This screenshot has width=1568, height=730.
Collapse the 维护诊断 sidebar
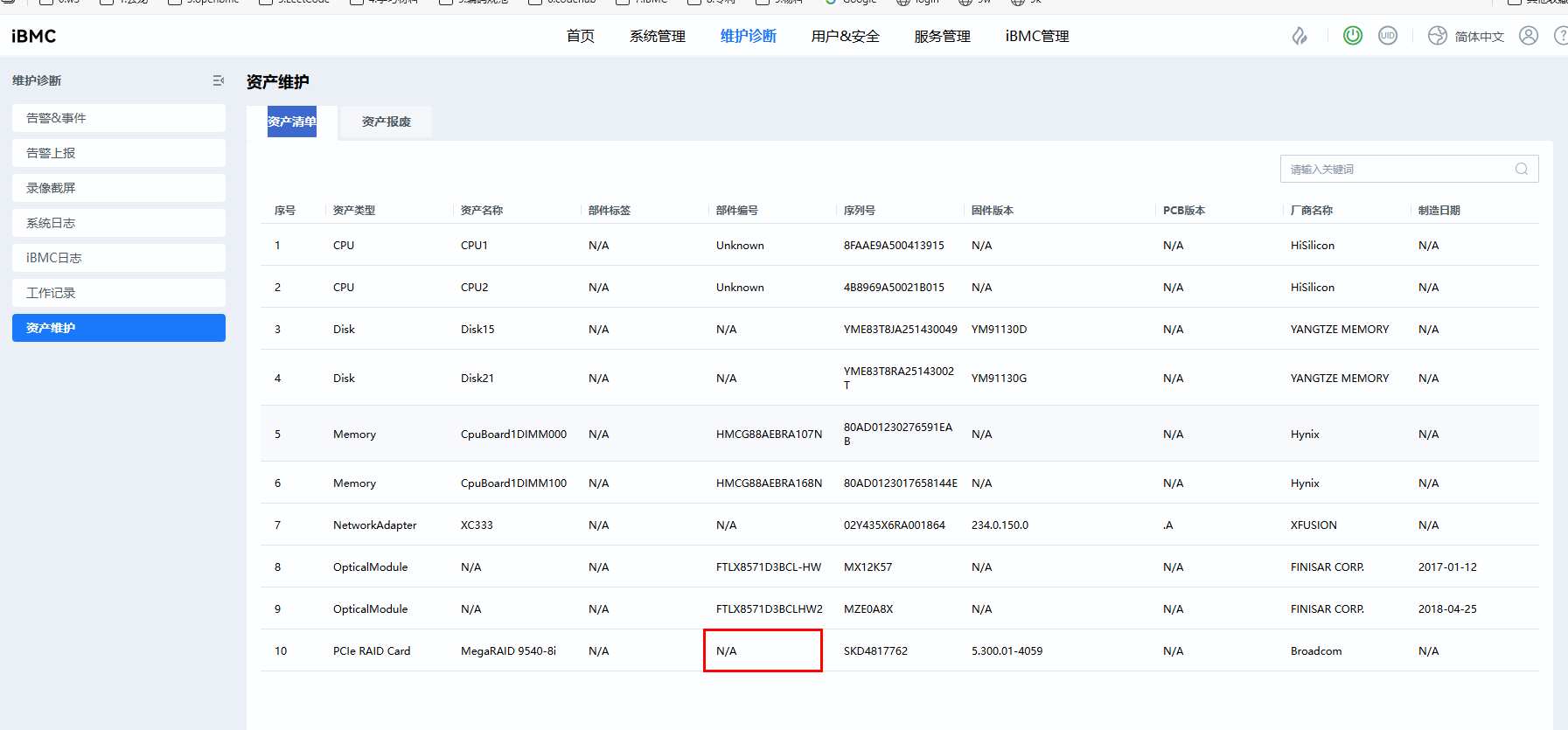tap(218, 80)
